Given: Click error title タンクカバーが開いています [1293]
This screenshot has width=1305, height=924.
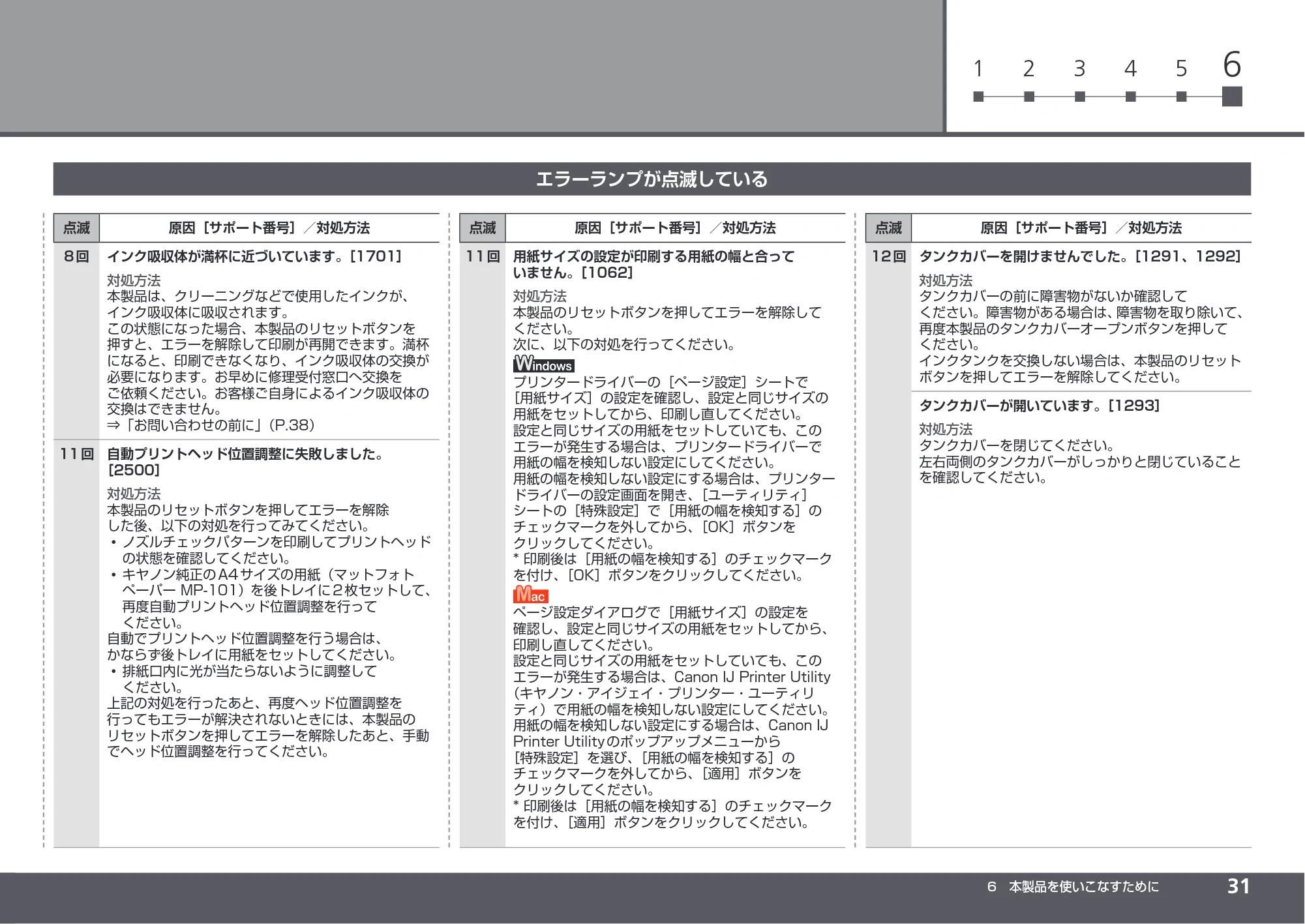Looking at the screenshot, I should [x=1040, y=406].
